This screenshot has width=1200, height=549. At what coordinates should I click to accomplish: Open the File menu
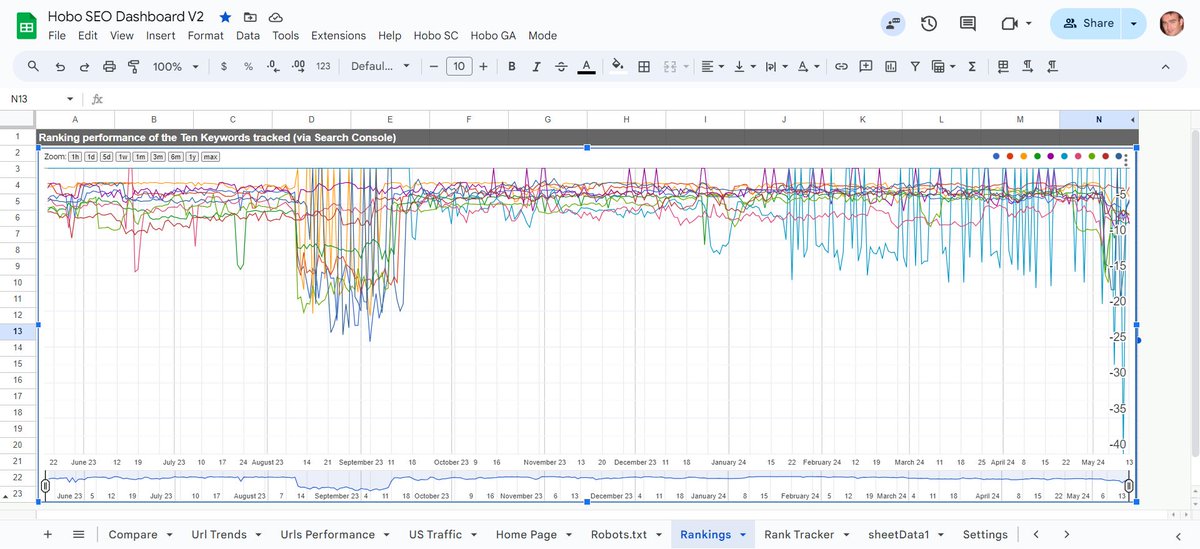click(x=57, y=35)
